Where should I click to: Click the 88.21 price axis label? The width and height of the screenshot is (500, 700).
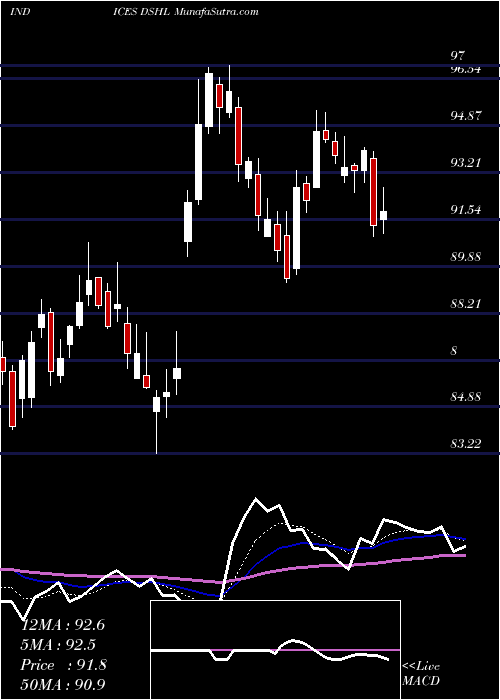pyautogui.click(x=466, y=304)
